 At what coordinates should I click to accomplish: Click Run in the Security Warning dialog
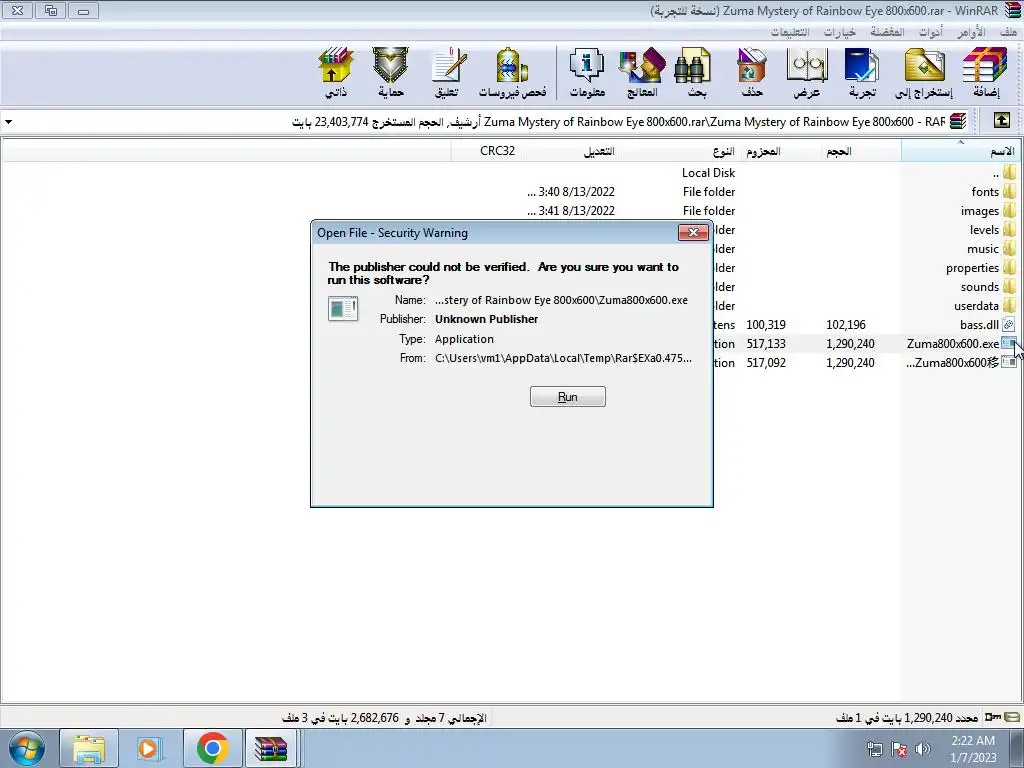tap(568, 396)
